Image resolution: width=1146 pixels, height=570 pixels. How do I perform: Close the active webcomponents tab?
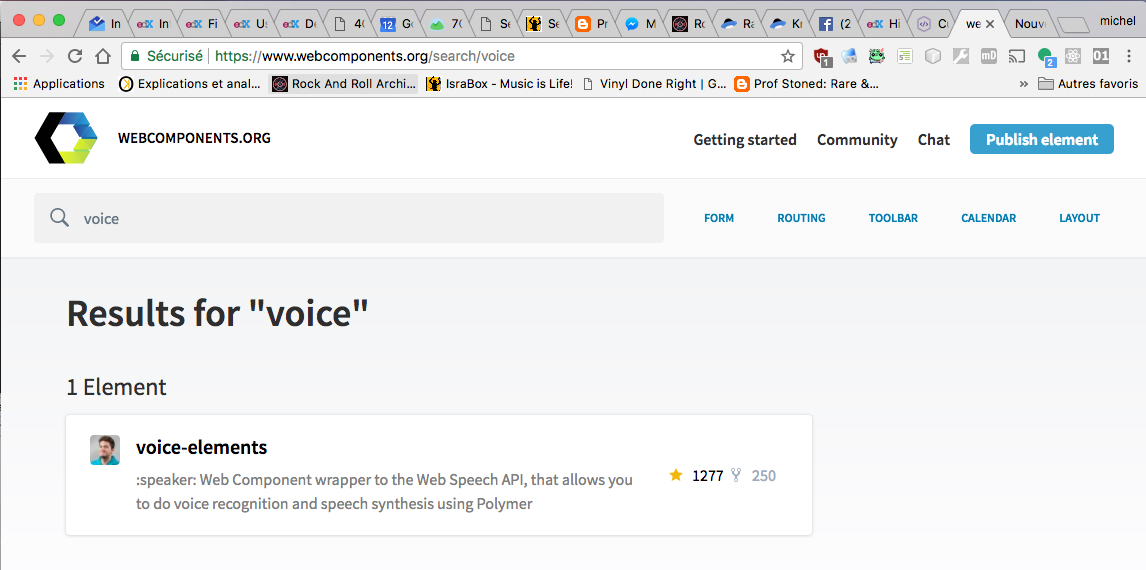(990, 24)
